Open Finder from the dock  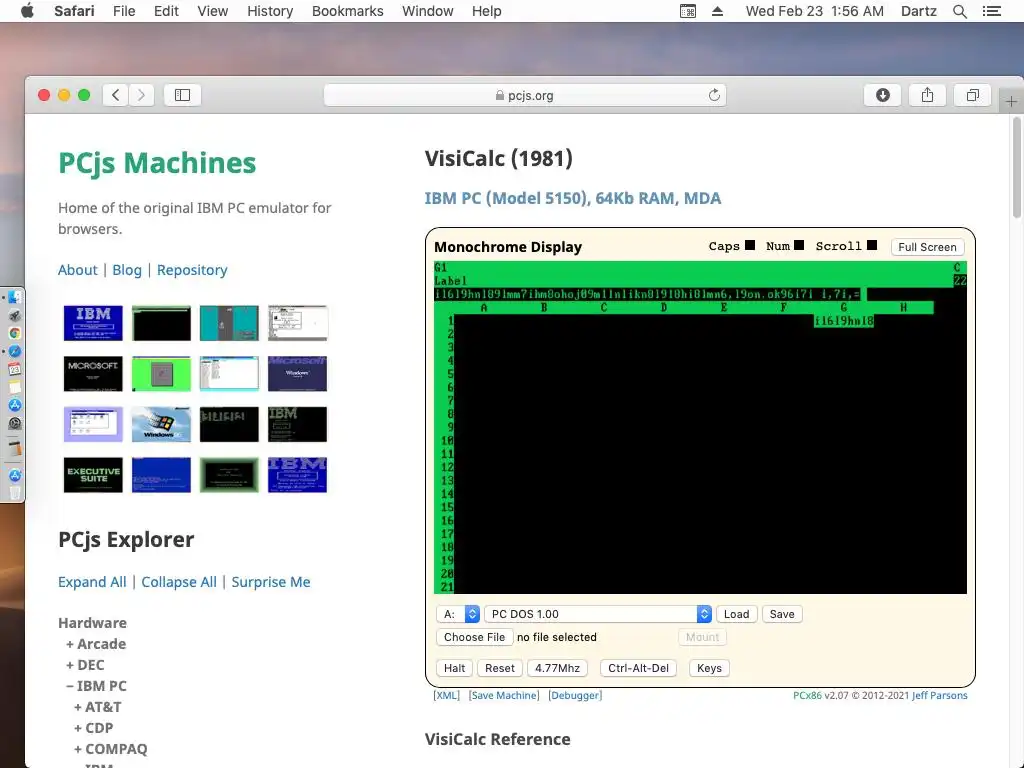coord(14,297)
